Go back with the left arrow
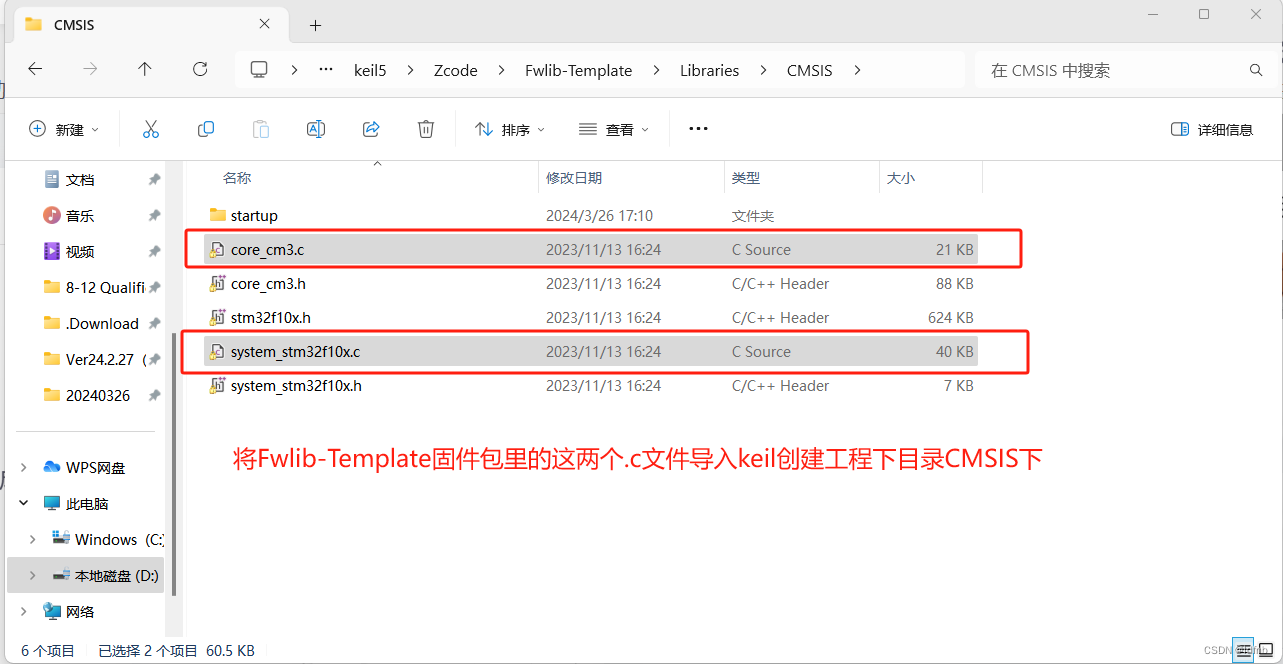 tap(35, 69)
